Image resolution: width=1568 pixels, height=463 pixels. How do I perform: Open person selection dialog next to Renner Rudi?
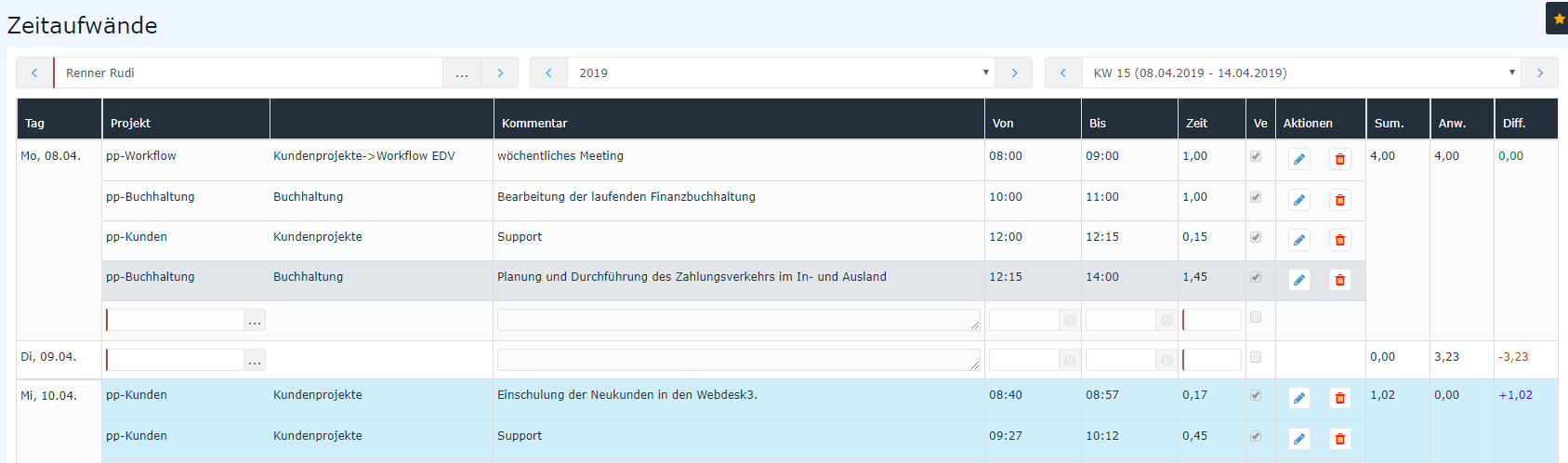[462, 73]
